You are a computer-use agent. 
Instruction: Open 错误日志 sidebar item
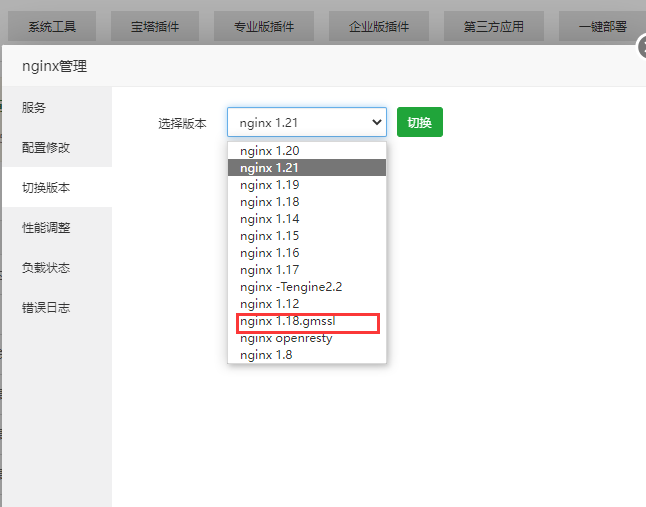[57, 307]
